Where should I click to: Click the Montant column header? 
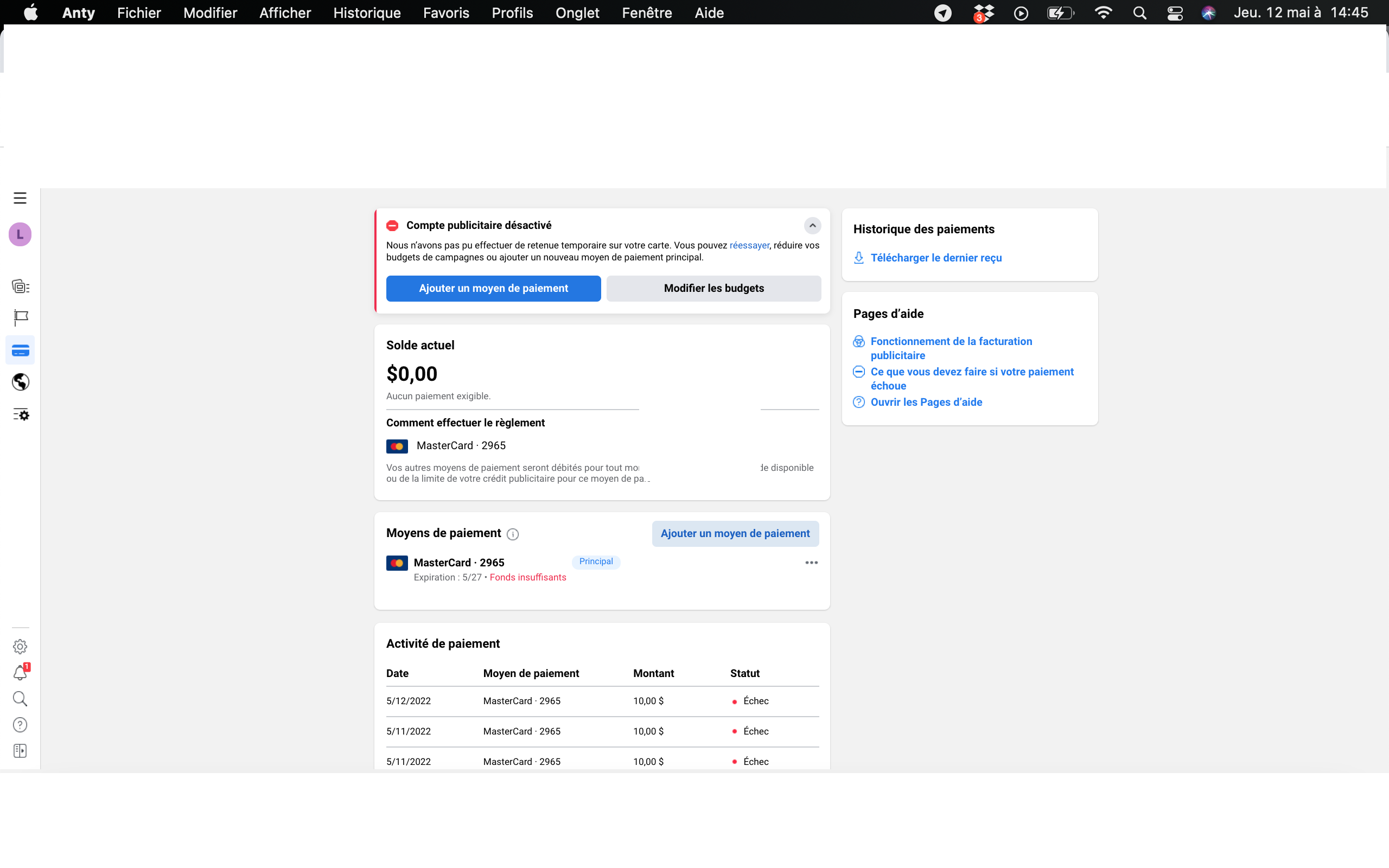(x=654, y=673)
